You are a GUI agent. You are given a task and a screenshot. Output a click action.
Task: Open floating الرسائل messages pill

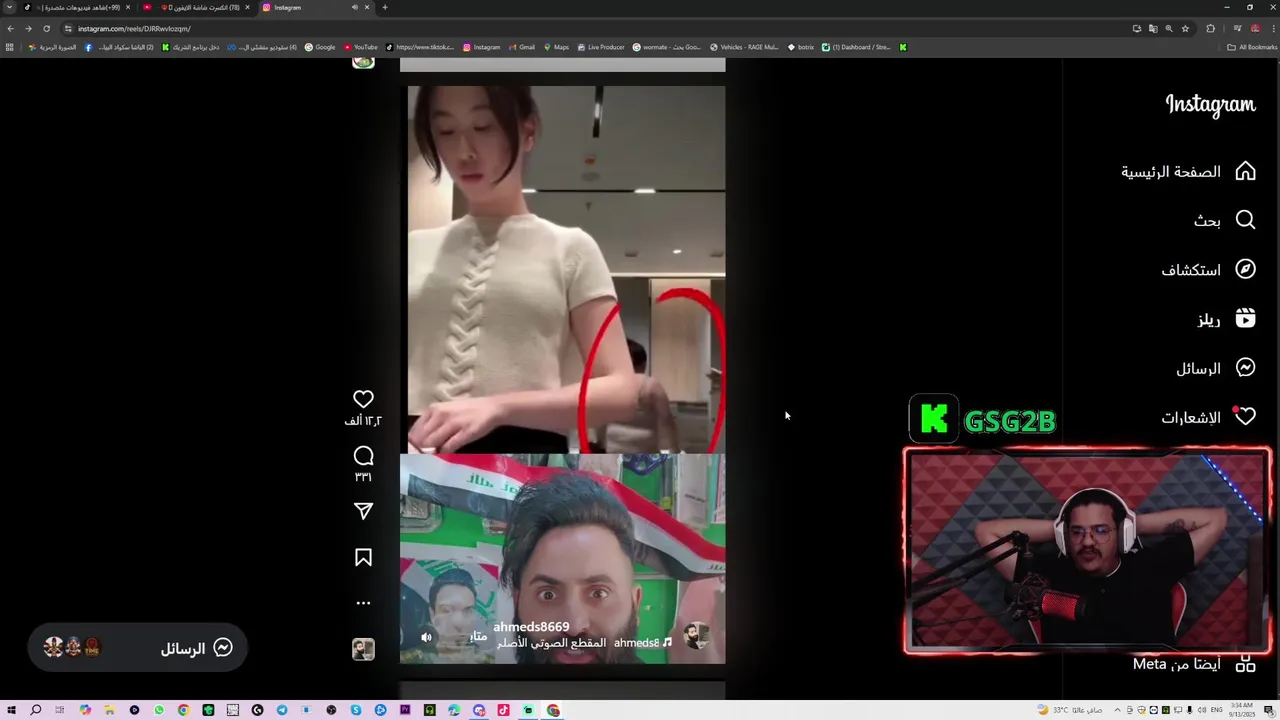pyautogui.click(x=138, y=648)
